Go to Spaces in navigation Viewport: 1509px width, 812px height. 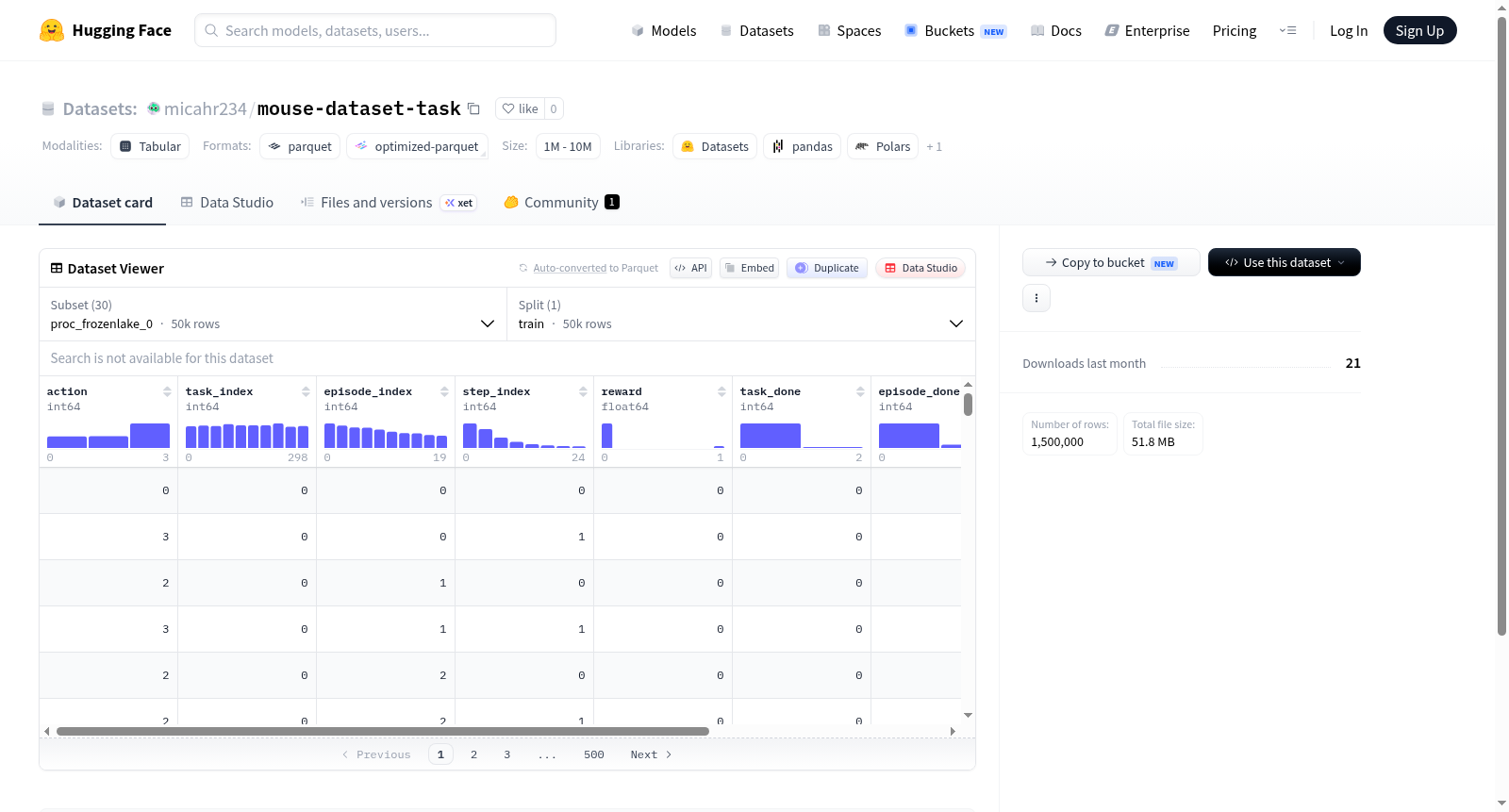pos(850,30)
